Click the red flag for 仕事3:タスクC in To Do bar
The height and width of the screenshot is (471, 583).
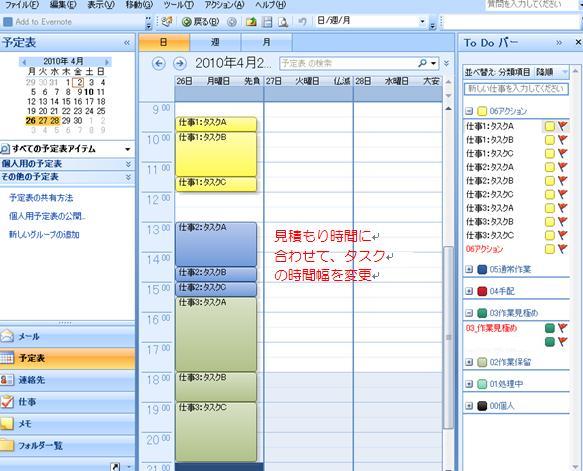coord(563,236)
